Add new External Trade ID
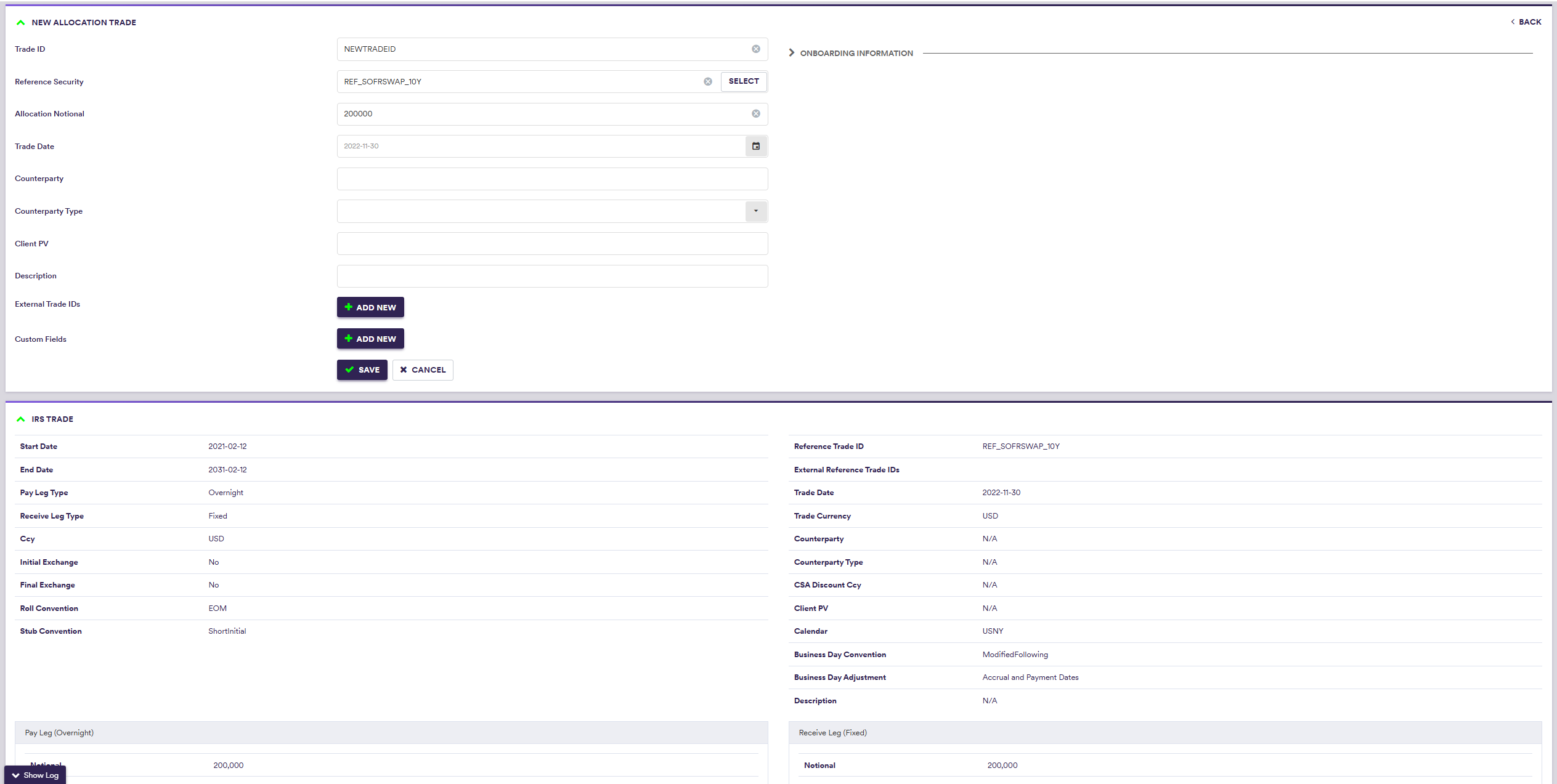 pos(370,307)
